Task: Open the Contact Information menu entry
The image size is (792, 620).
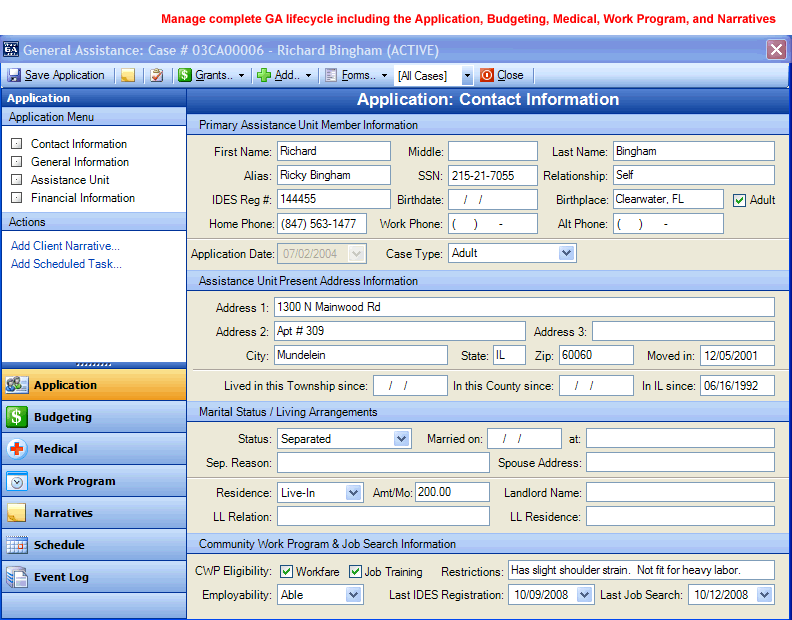Action: click(x=79, y=144)
